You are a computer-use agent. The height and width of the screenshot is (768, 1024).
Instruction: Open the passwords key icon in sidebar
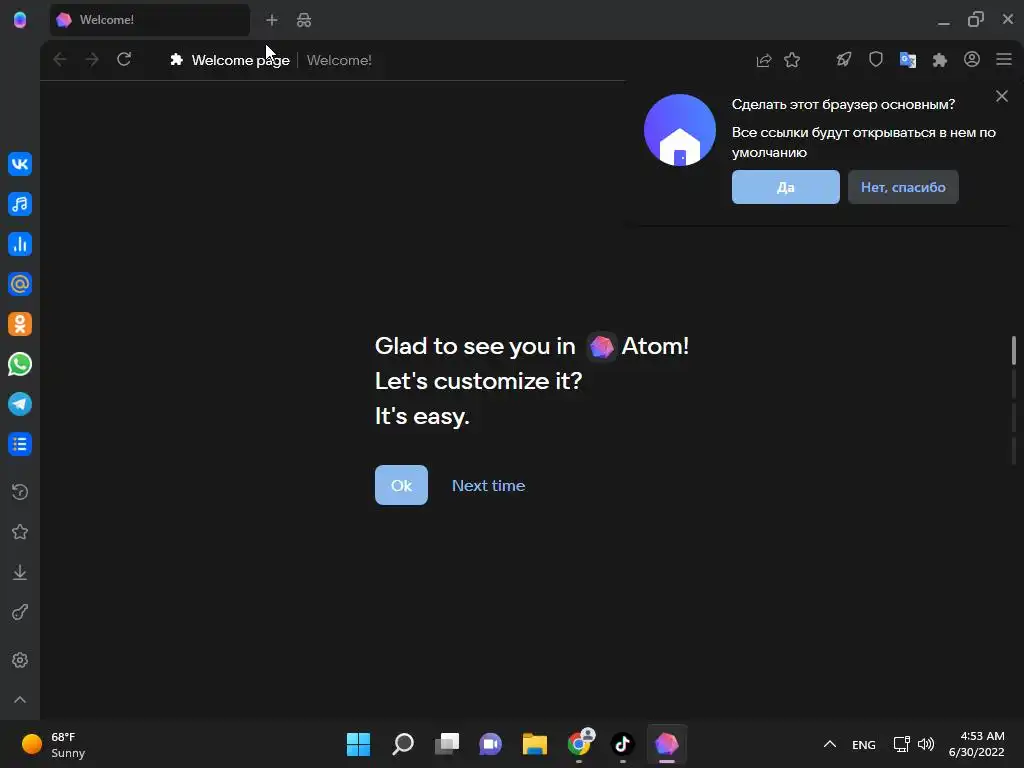[20, 613]
